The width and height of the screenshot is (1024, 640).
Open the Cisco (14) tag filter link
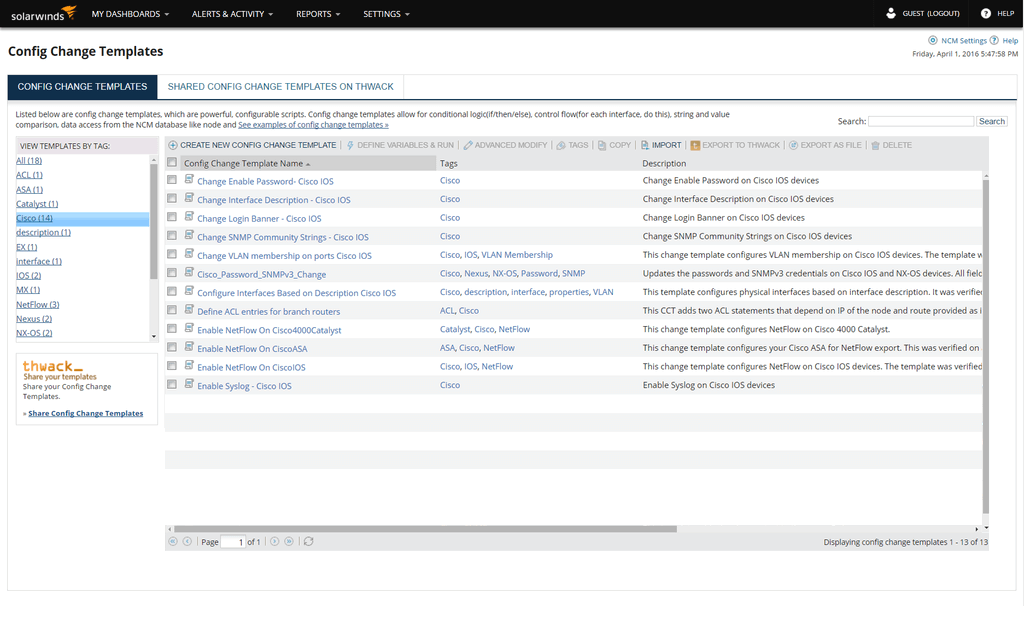click(34, 217)
